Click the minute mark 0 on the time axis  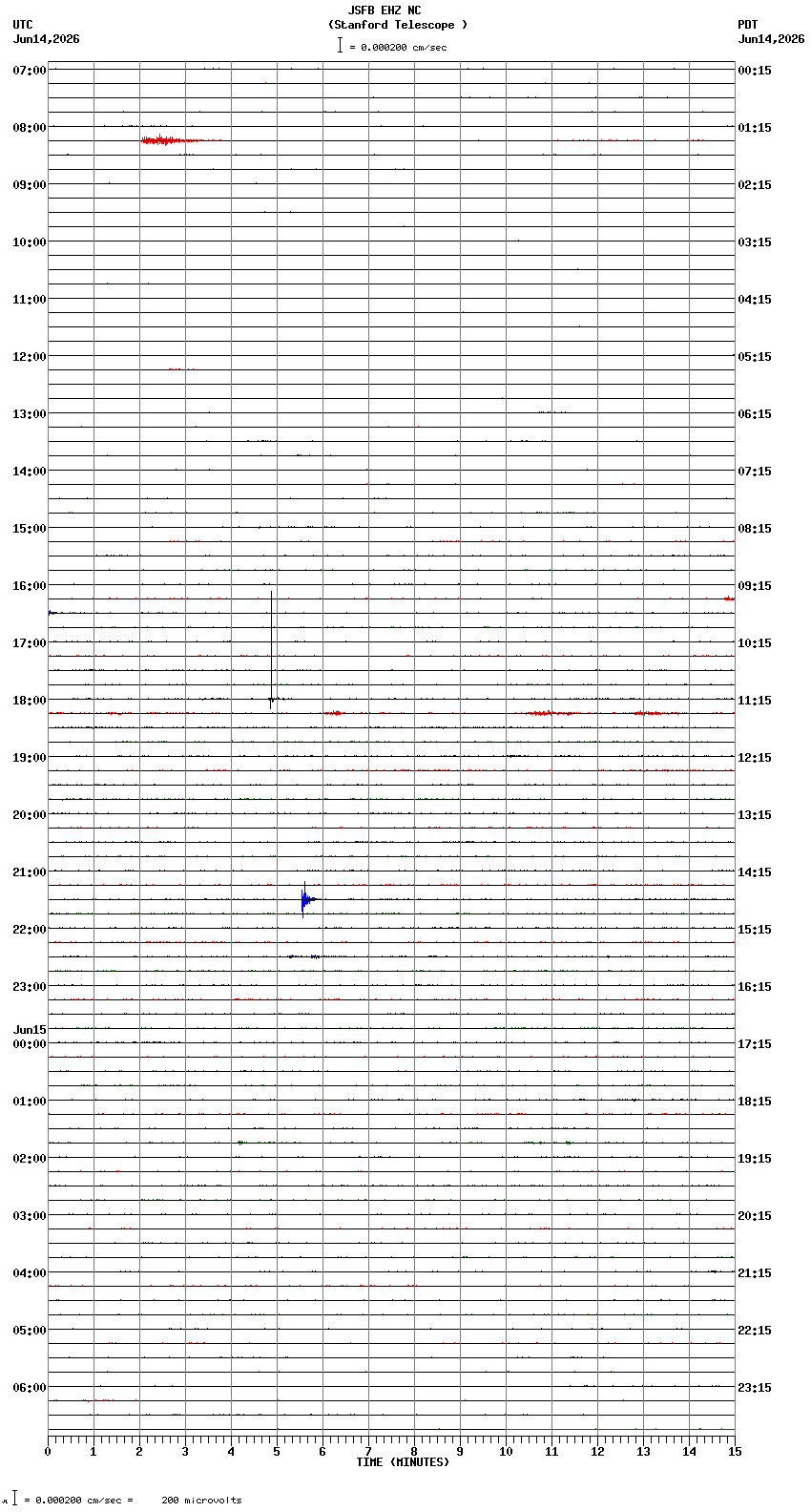pos(48,1452)
